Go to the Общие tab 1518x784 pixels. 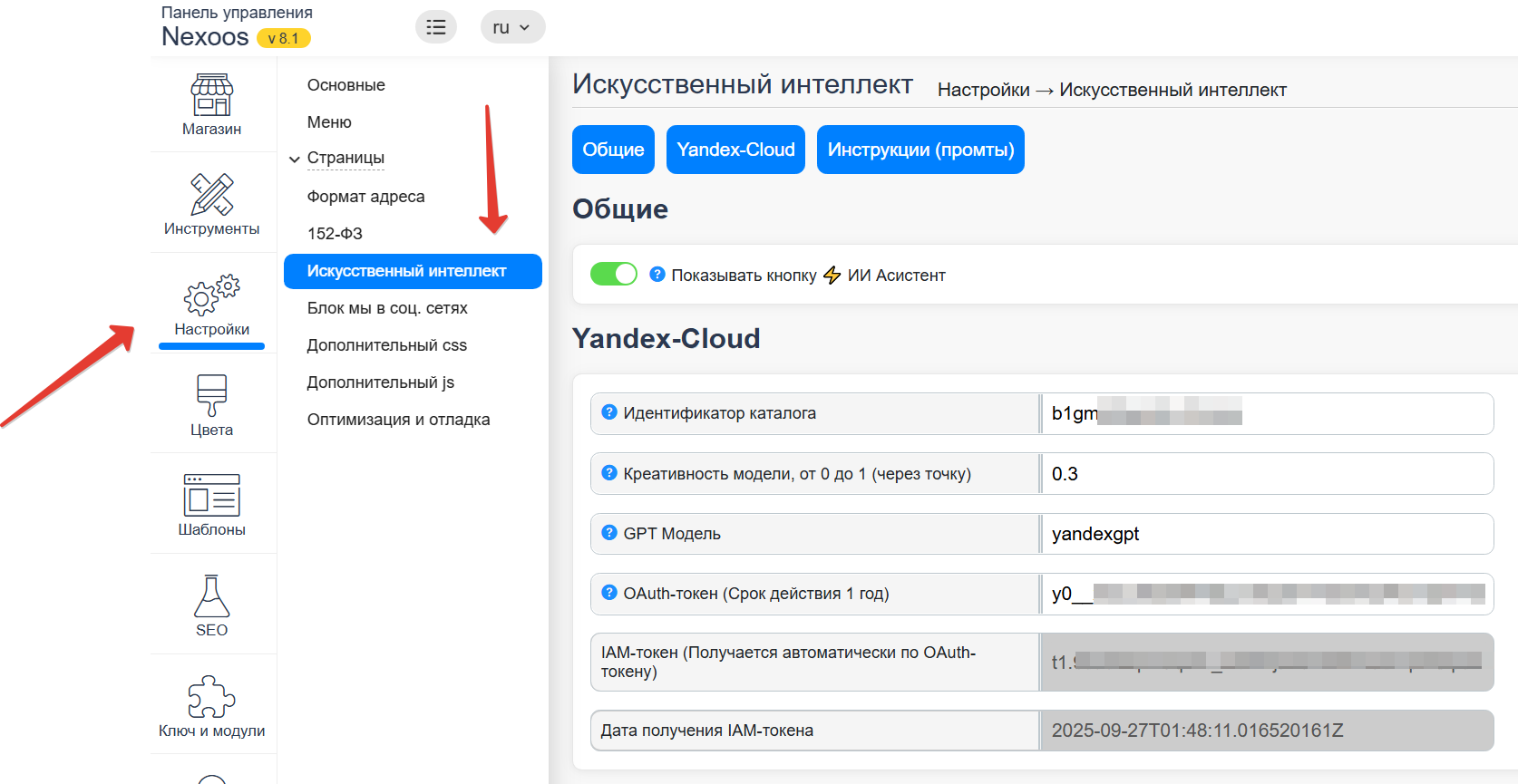coord(613,150)
